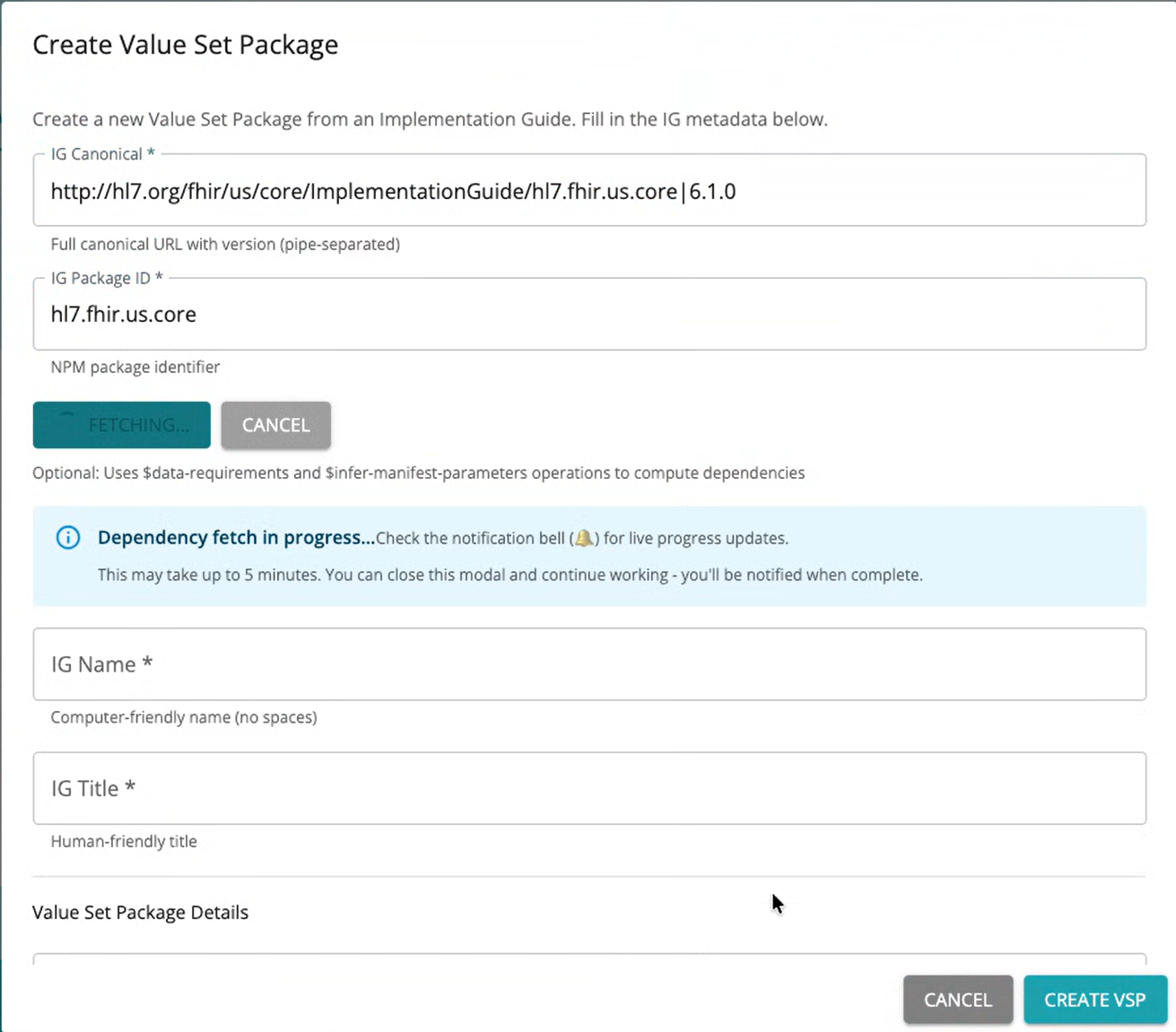This screenshot has width=1176, height=1032.
Task: Click the canonical URL containing version 6.1.0
Action: 393,191
